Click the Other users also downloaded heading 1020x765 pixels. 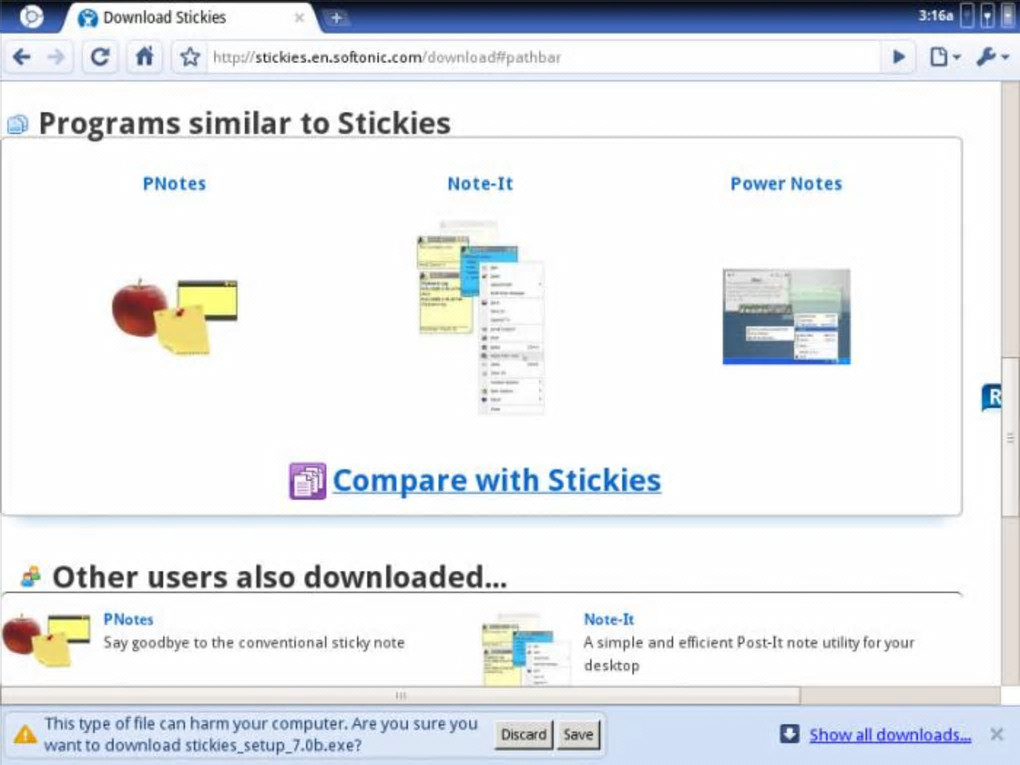280,577
